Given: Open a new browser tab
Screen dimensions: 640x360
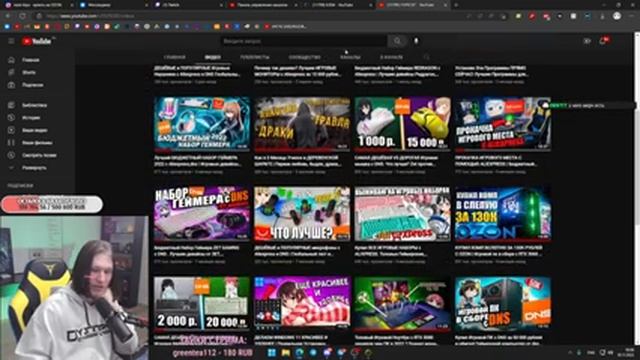Looking at the screenshot, I should (x=456, y=5).
